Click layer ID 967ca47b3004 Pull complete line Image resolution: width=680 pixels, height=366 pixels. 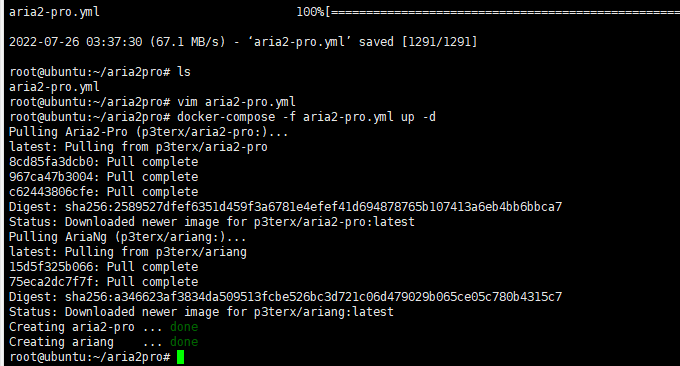click(104, 177)
